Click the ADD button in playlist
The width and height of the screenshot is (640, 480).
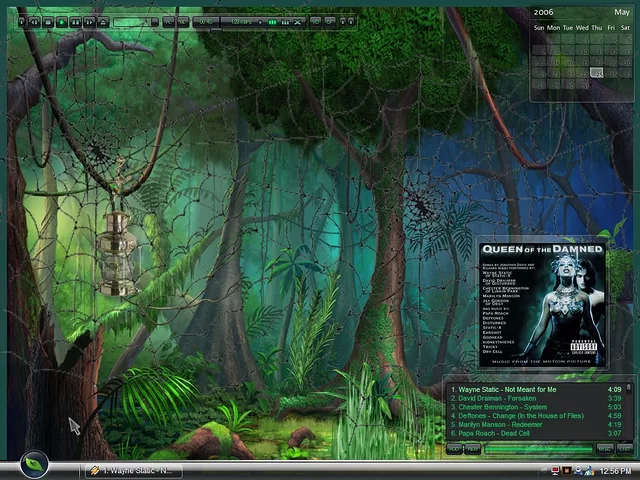point(453,449)
